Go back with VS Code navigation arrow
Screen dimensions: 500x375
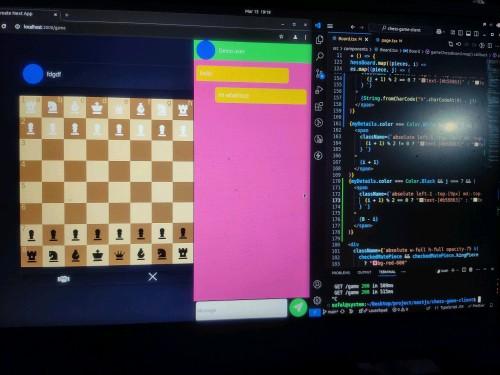(353, 27)
